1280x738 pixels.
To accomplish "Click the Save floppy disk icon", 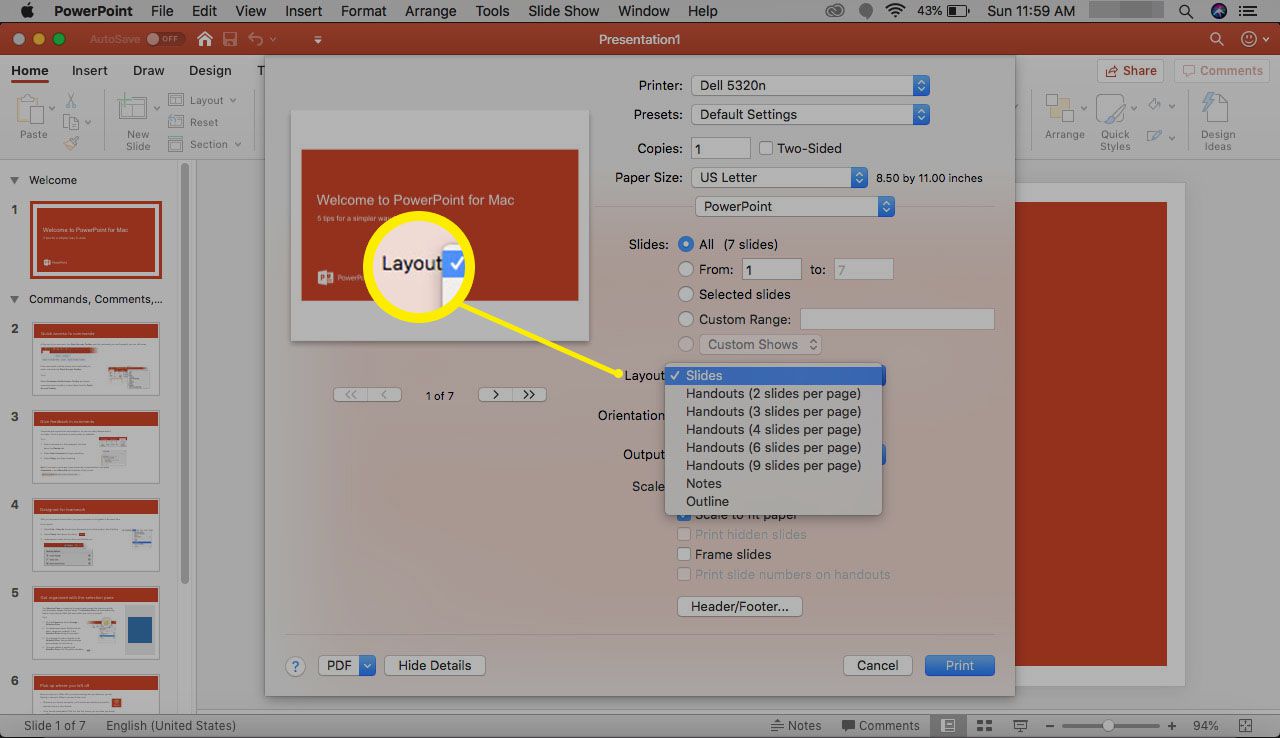I will point(231,39).
